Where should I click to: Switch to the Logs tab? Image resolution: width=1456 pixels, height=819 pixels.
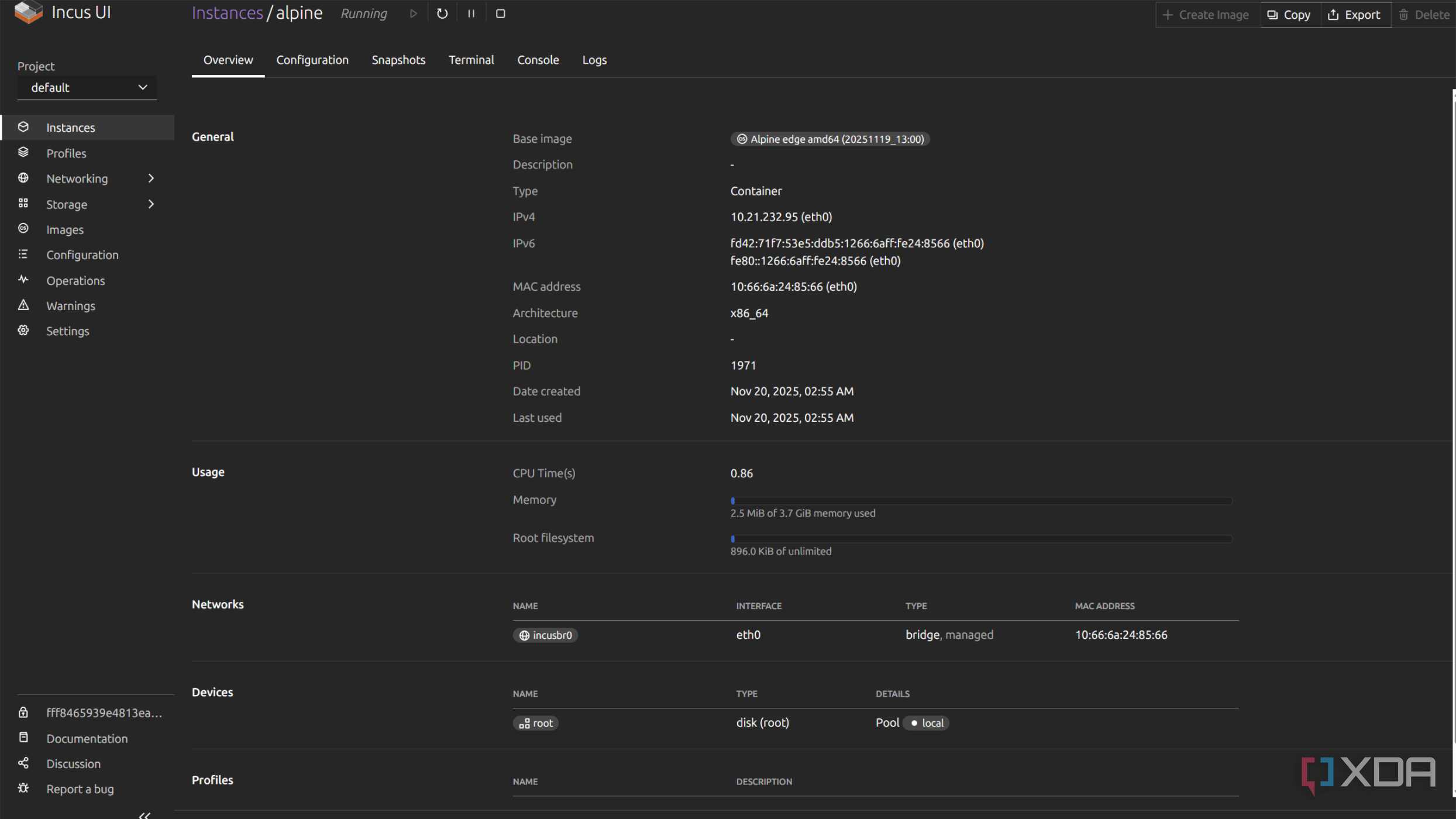594,60
